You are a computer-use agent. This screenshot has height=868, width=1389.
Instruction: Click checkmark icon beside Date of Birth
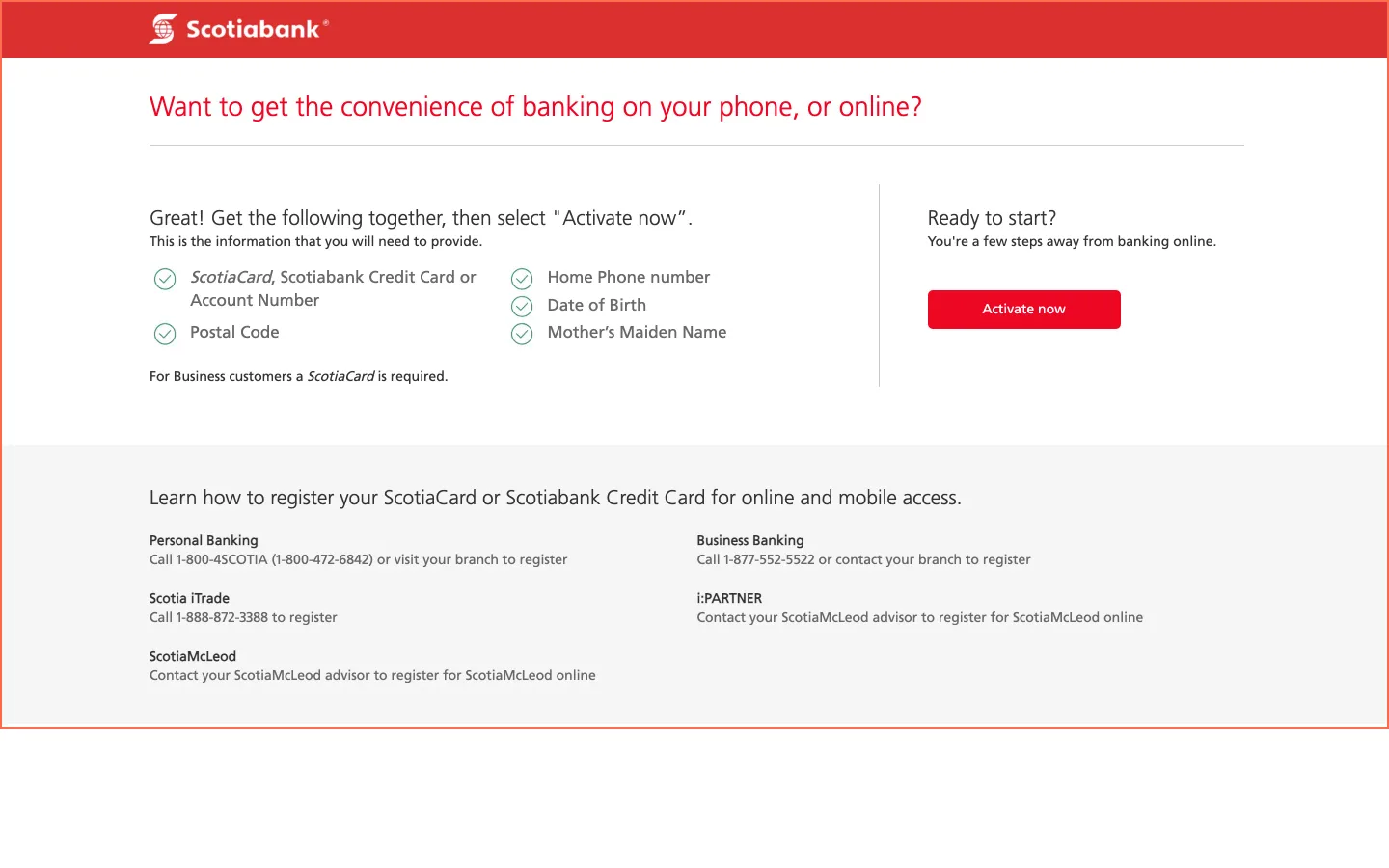[522, 307]
